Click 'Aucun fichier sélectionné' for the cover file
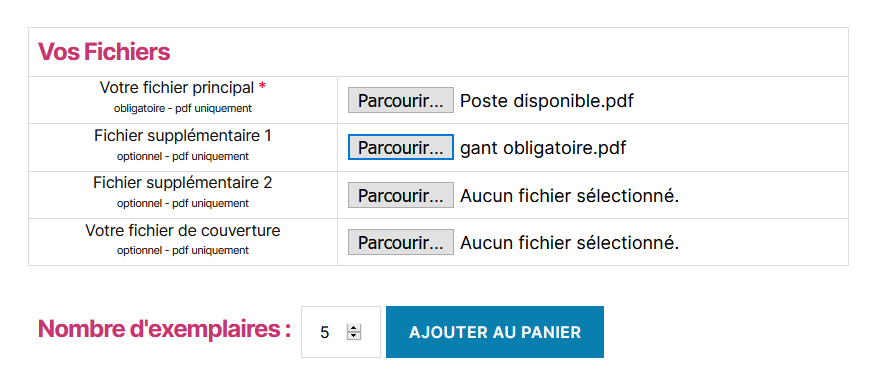Viewport: 876px width, 373px height. [x=569, y=242]
